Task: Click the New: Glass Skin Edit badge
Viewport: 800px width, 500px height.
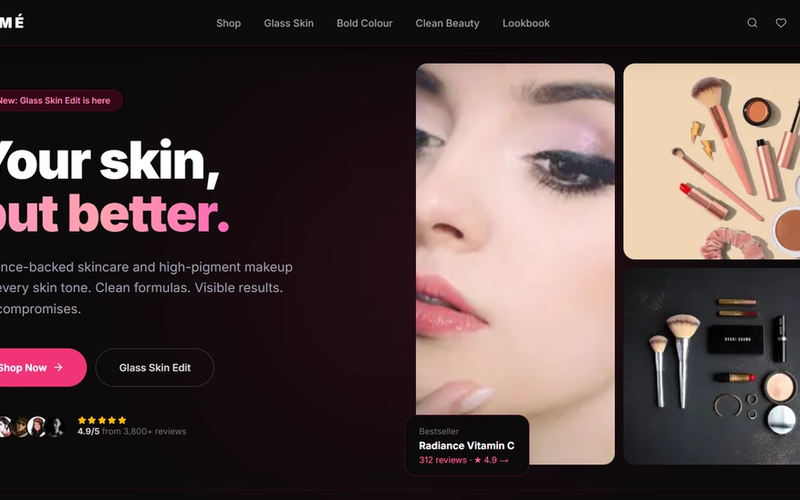Action: (61, 101)
